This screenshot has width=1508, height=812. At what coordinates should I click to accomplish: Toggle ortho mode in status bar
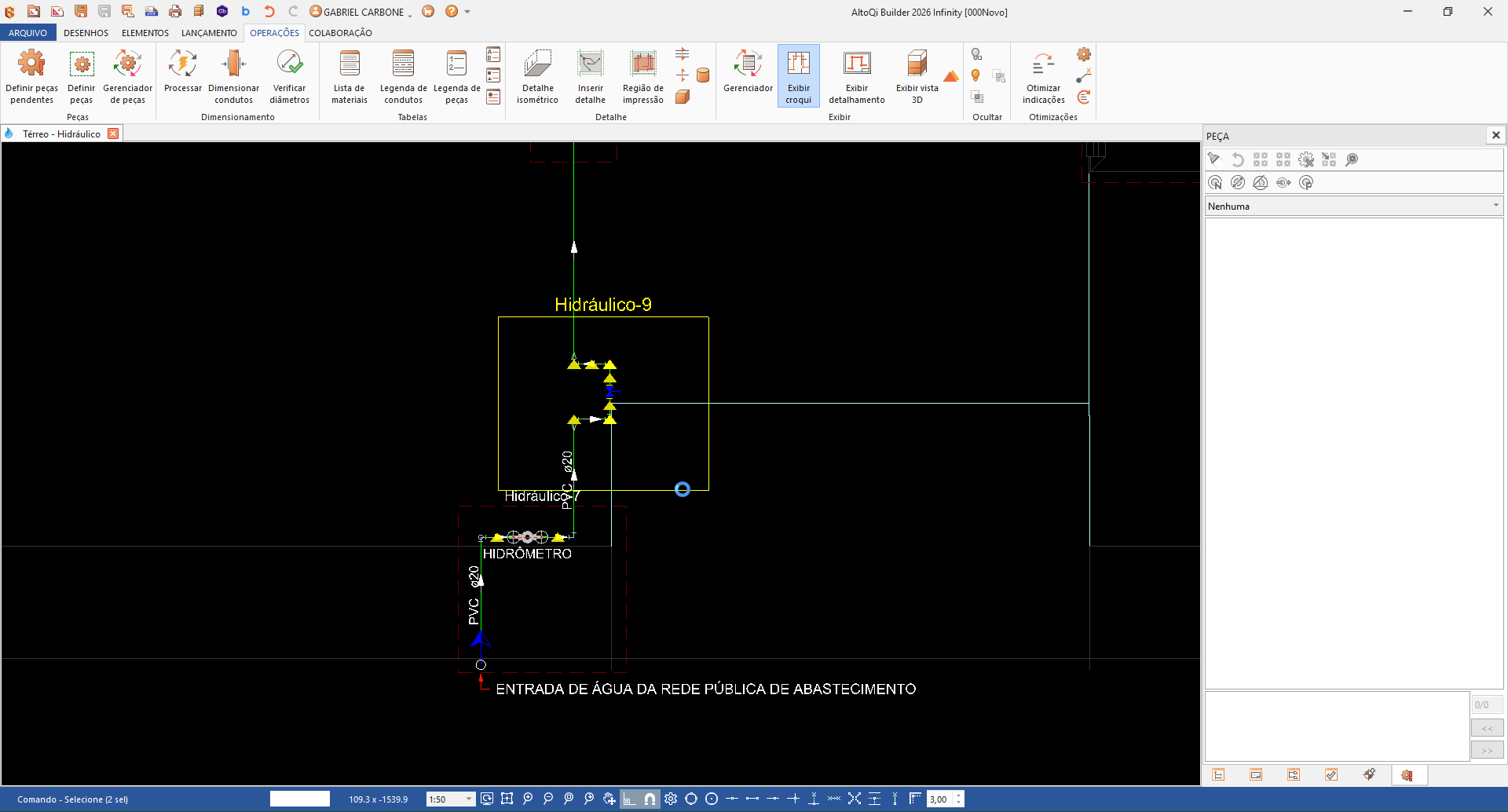click(x=629, y=799)
